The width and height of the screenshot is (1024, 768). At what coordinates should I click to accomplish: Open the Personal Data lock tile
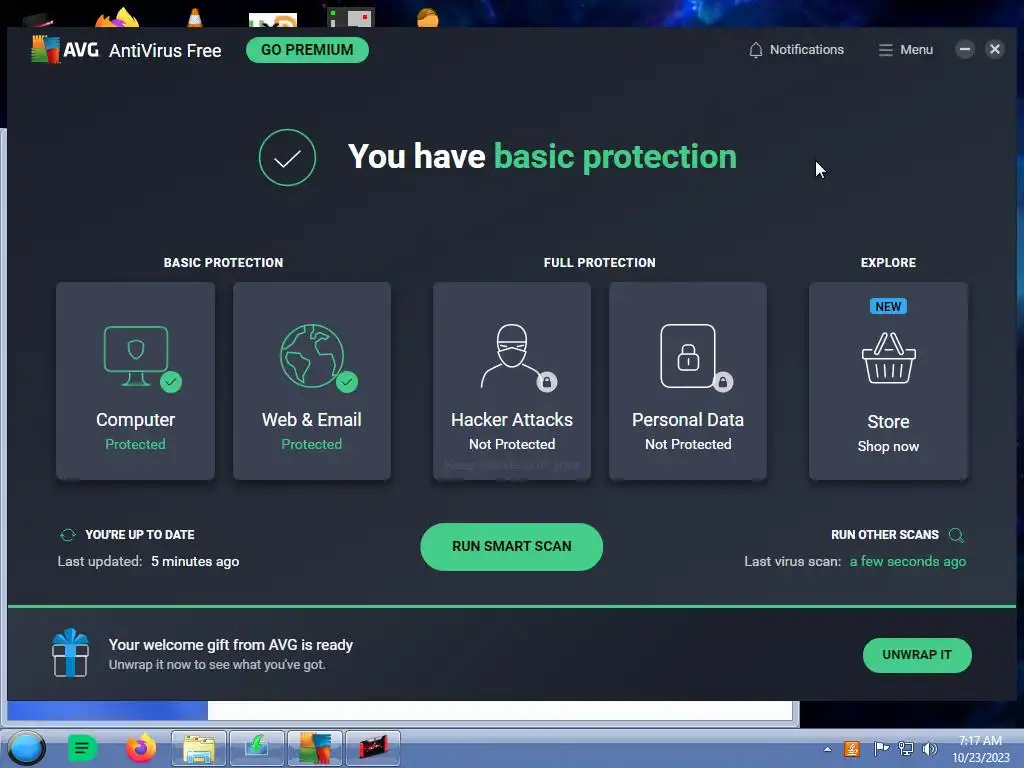pyautogui.click(x=688, y=381)
